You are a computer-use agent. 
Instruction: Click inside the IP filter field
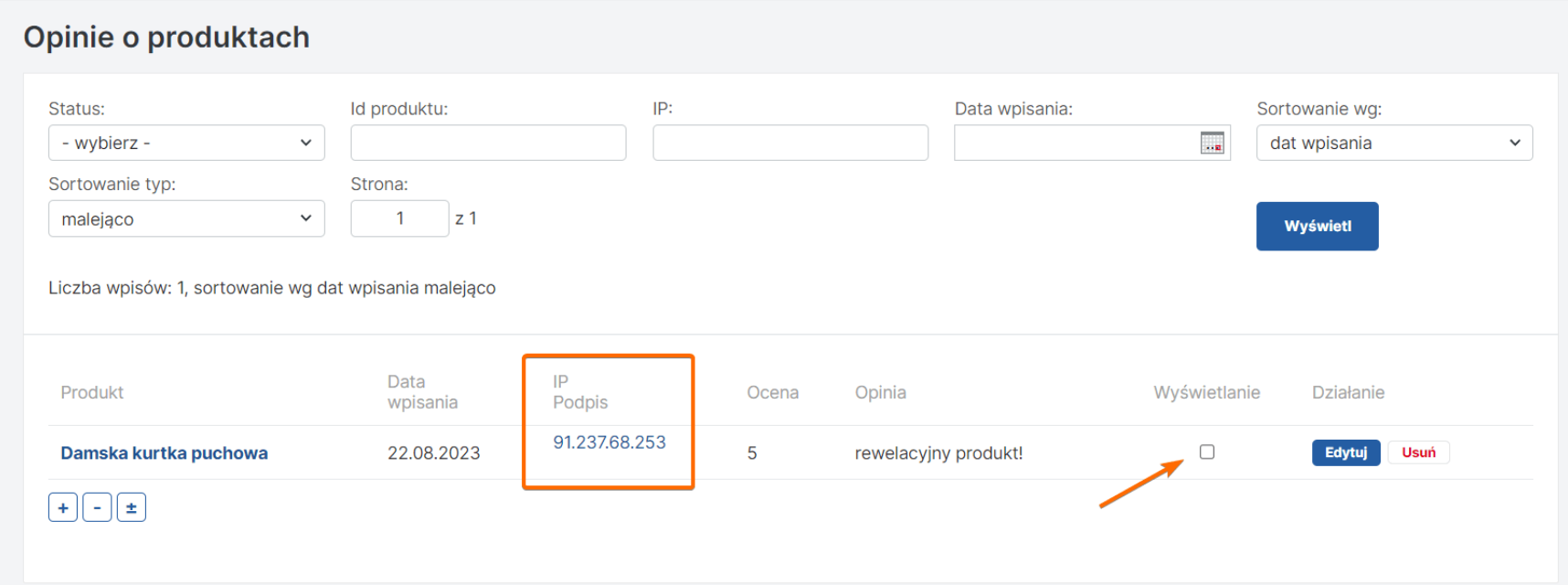[790, 143]
